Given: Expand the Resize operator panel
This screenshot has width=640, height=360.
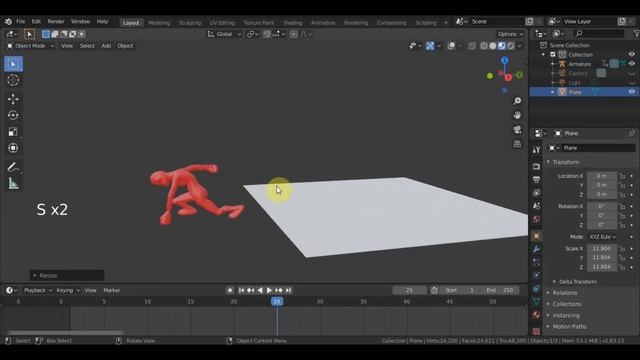Looking at the screenshot, I should [67, 276].
